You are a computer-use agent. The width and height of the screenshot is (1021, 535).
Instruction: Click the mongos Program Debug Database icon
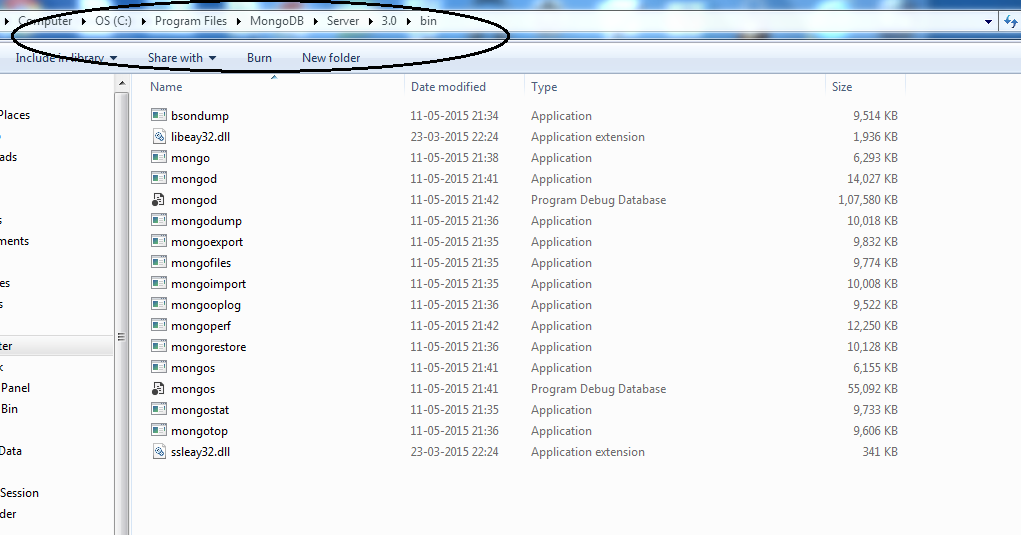click(158, 389)
